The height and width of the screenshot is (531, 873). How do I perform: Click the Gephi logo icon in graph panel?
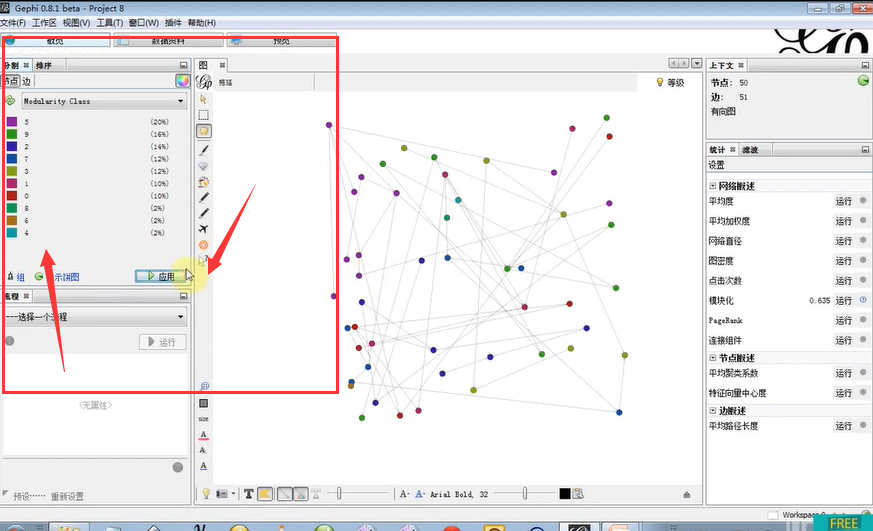[x=204, y=82]
